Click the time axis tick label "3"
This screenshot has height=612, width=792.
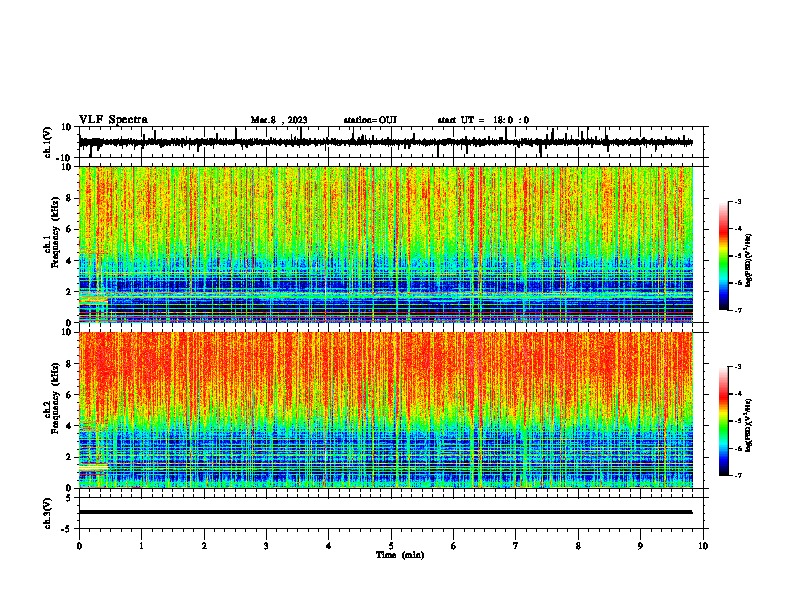click(x=266, y=546)
